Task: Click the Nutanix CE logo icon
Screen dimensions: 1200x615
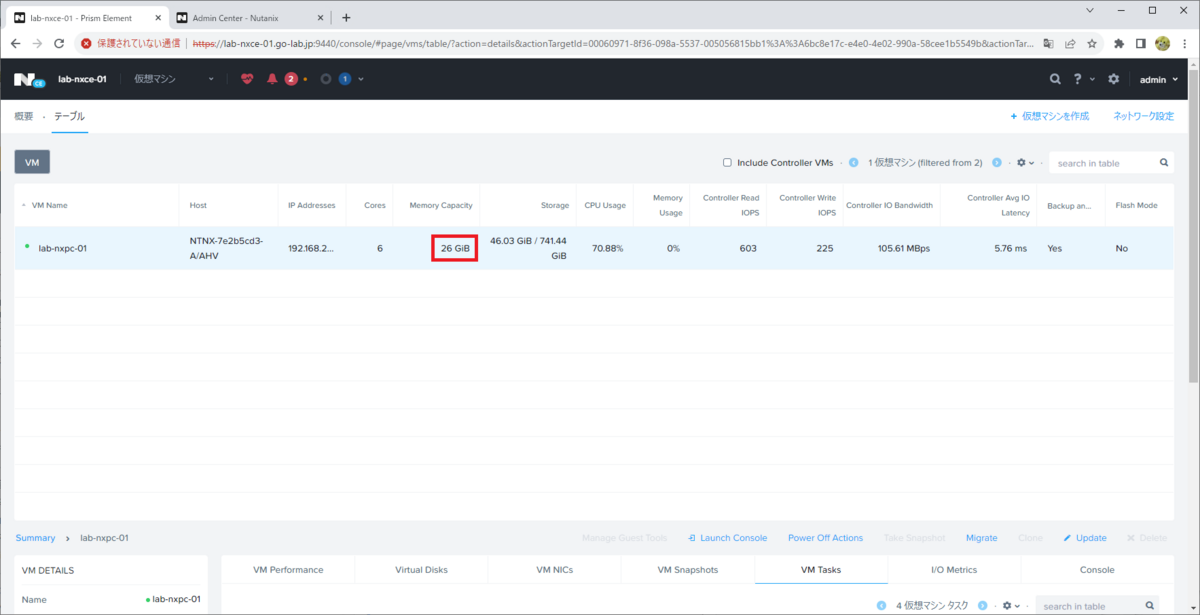Action: coord(29,79)
